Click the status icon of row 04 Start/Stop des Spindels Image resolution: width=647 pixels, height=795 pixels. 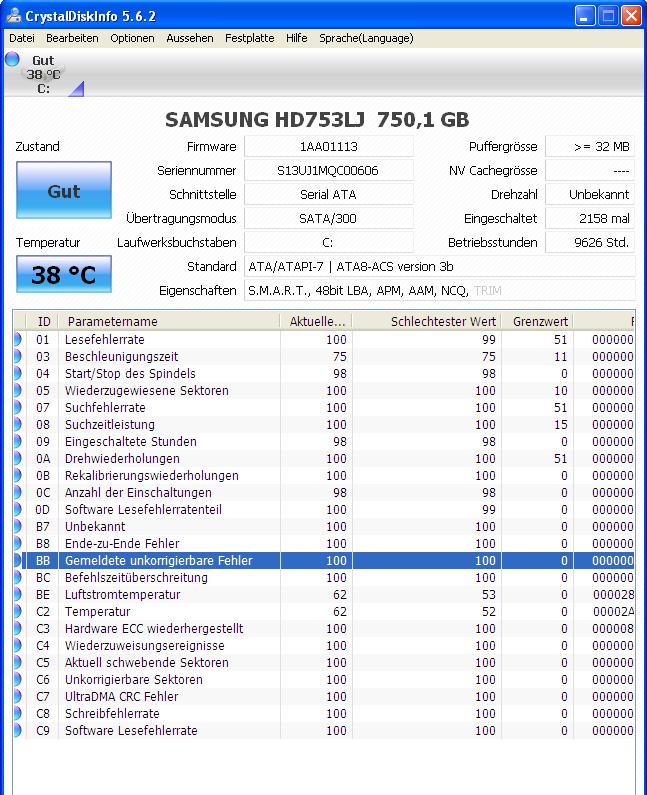[x=18, y=373]
